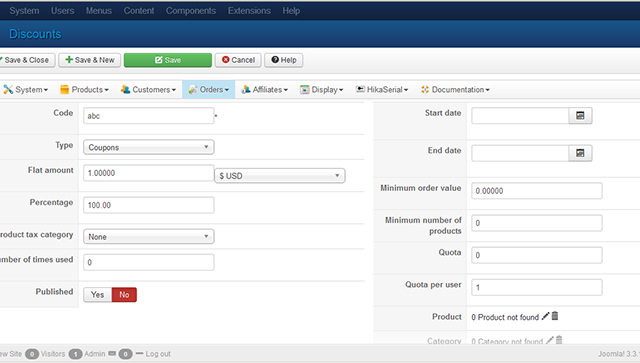Open the Joomla System top menu
The width and height of the screenshot is (640, 363).
tap(24, 11)
